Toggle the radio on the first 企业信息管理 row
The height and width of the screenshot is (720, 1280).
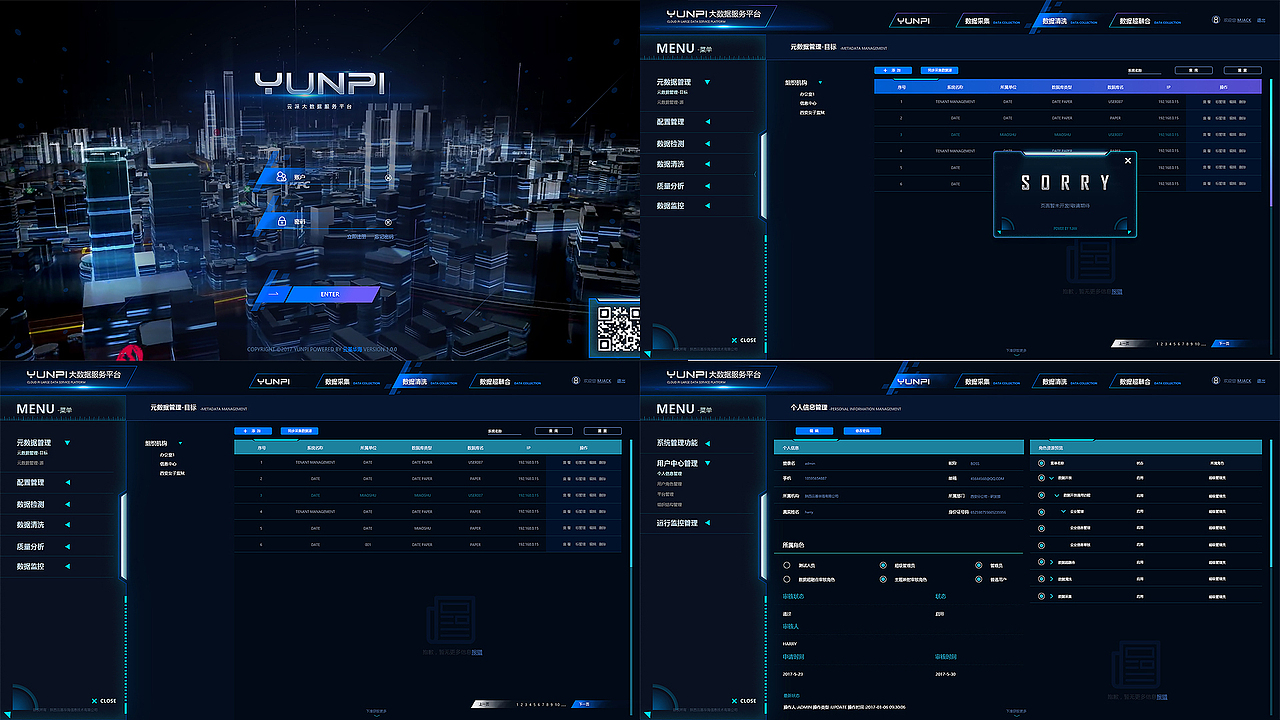tap(1041, 527)
